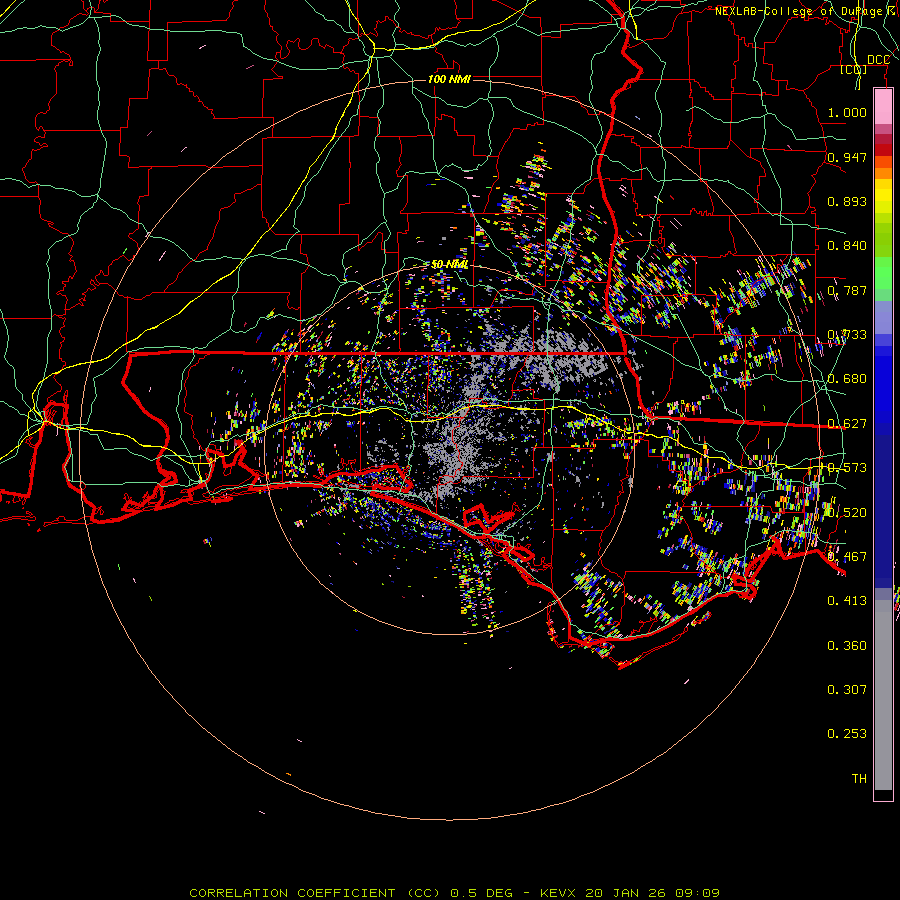The height and width of the screenshot is (900, 900).
Task: Click the DCC product label
Action: click(878, 60)
